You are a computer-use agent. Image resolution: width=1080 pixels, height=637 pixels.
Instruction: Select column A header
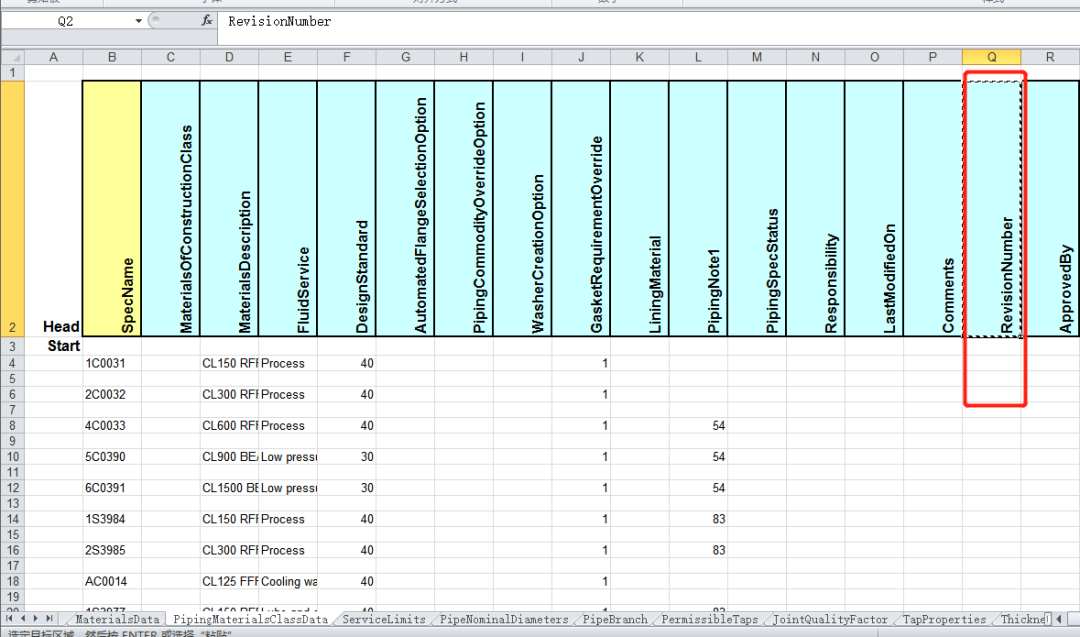point(54,57)
